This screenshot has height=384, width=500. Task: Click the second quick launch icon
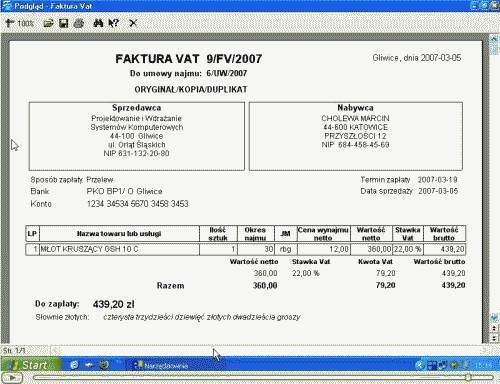(89, 365)
